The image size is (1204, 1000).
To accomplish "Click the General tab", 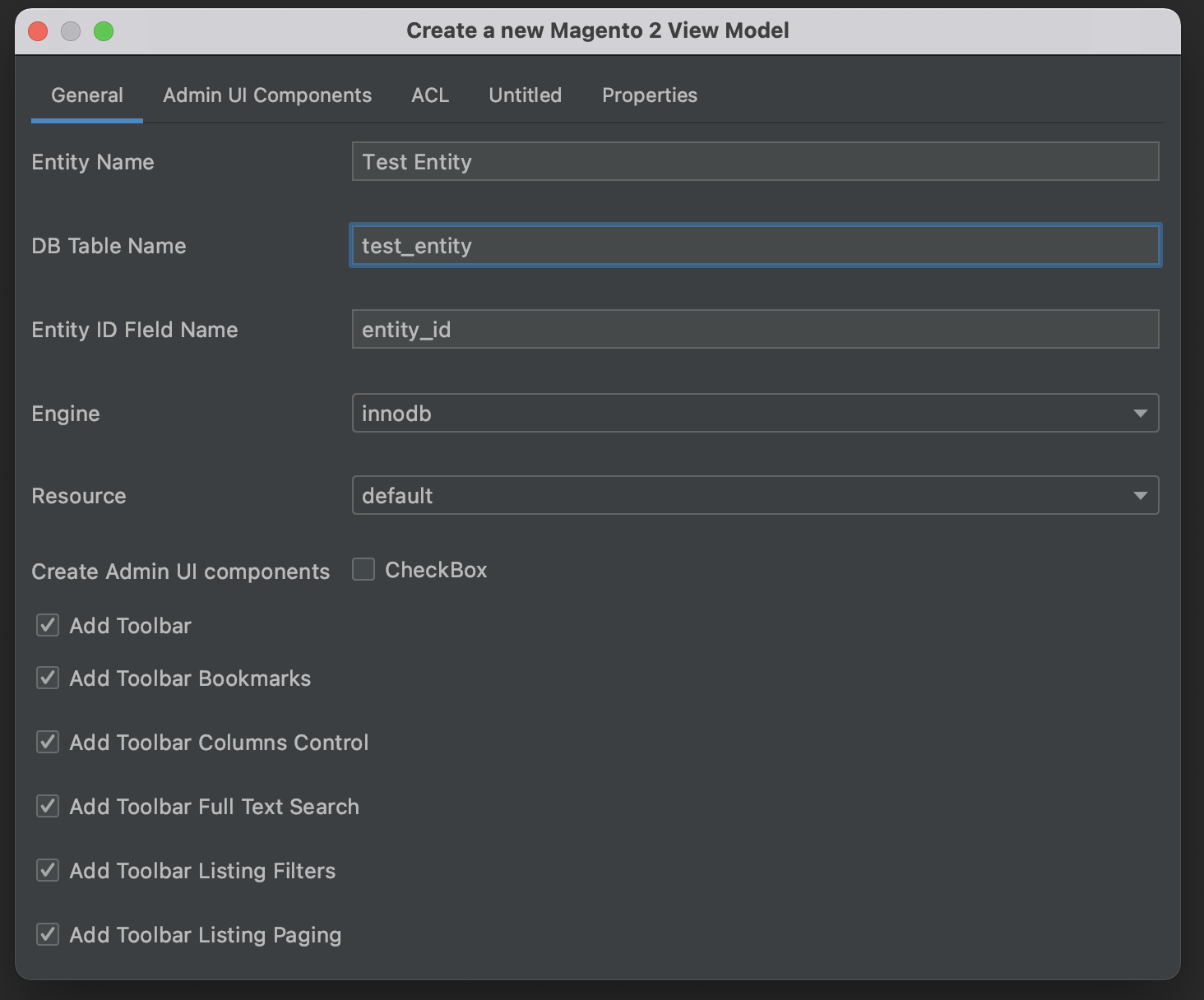I will pyautogui.click(x=87, y=95).
